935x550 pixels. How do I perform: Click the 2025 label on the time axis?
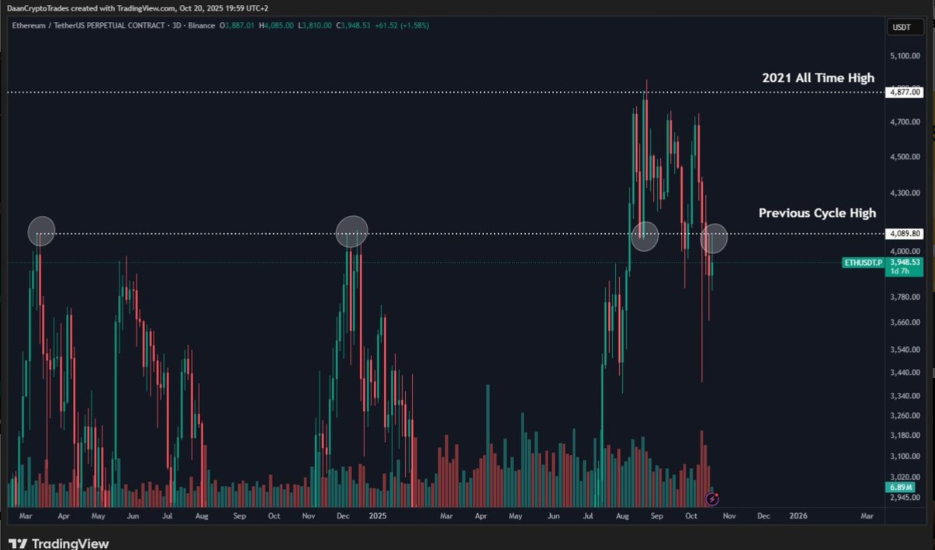coord(377,516)
